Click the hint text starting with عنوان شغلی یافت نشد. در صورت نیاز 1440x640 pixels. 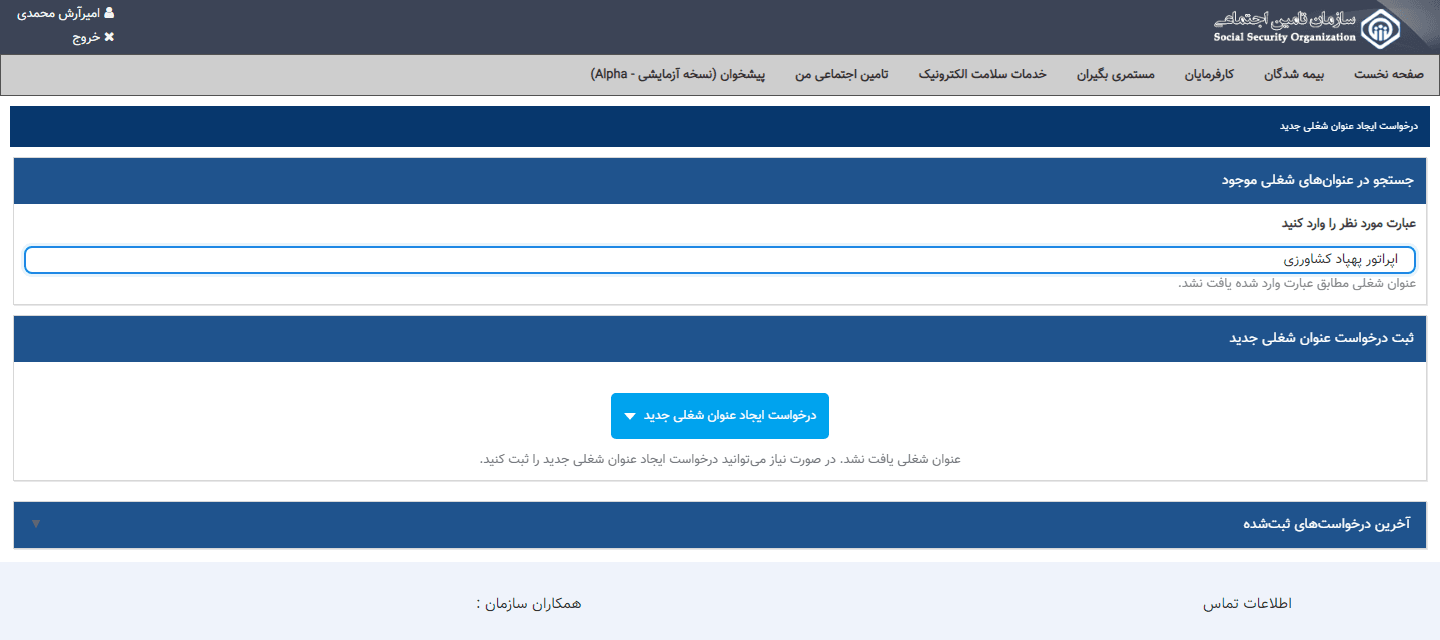pos(720,459)
